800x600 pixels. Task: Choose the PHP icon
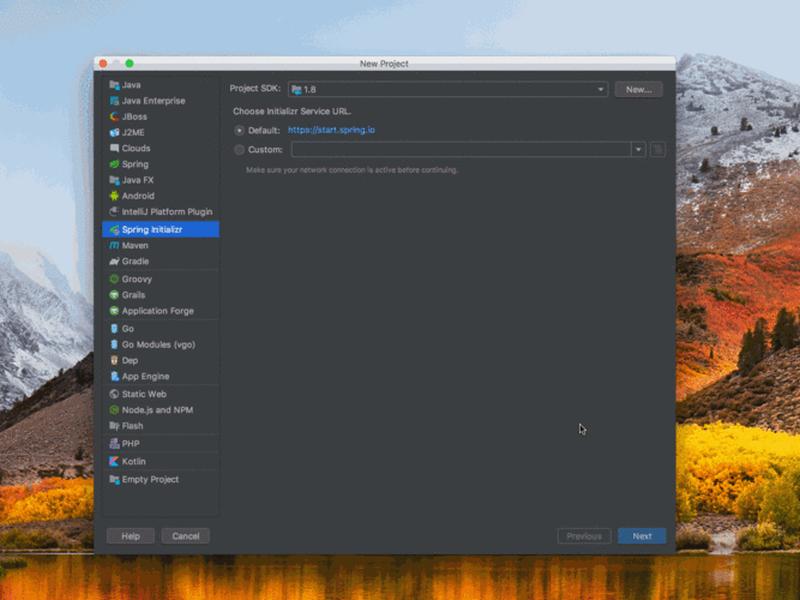(x=114, y=443)
